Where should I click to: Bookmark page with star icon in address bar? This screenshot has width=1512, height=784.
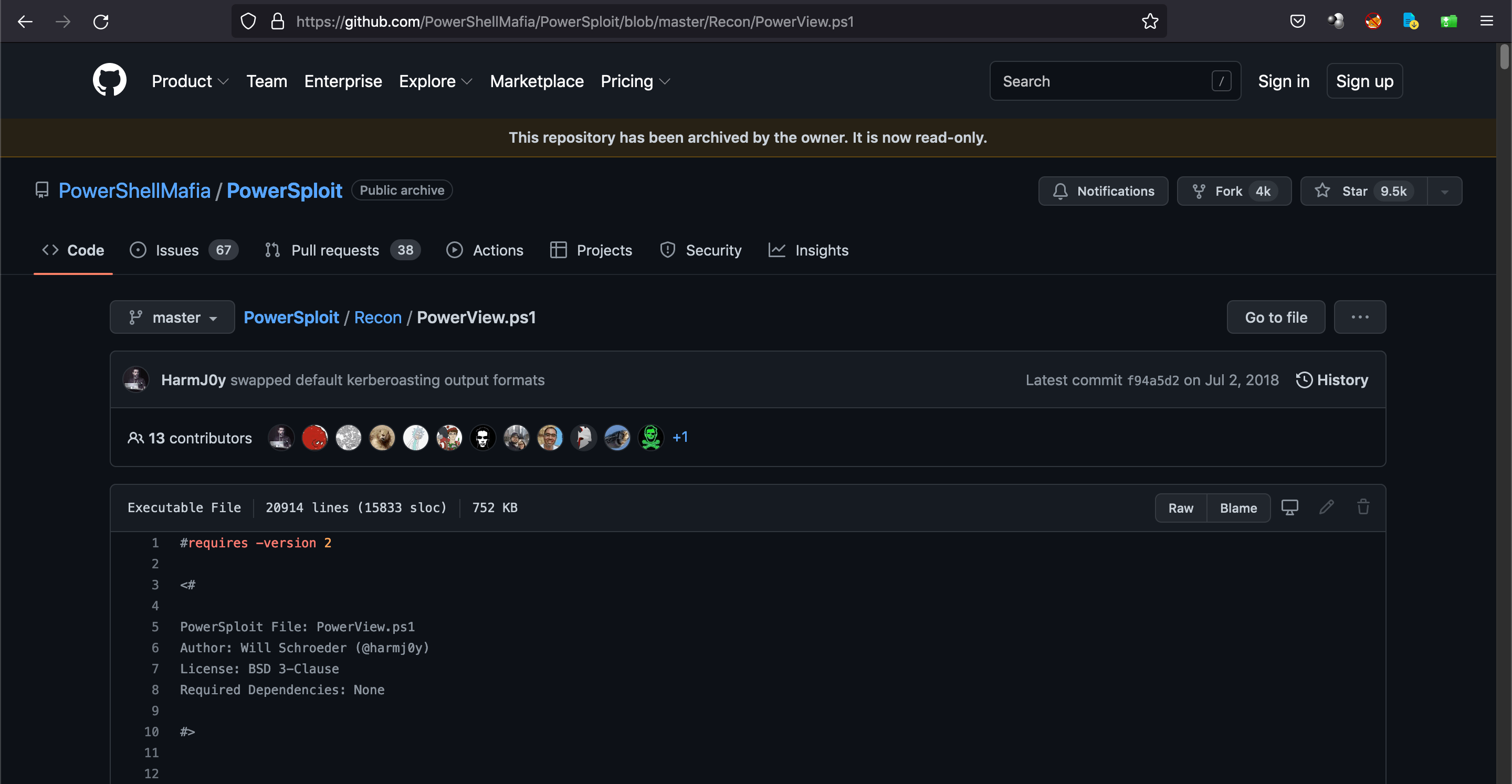1150,22
